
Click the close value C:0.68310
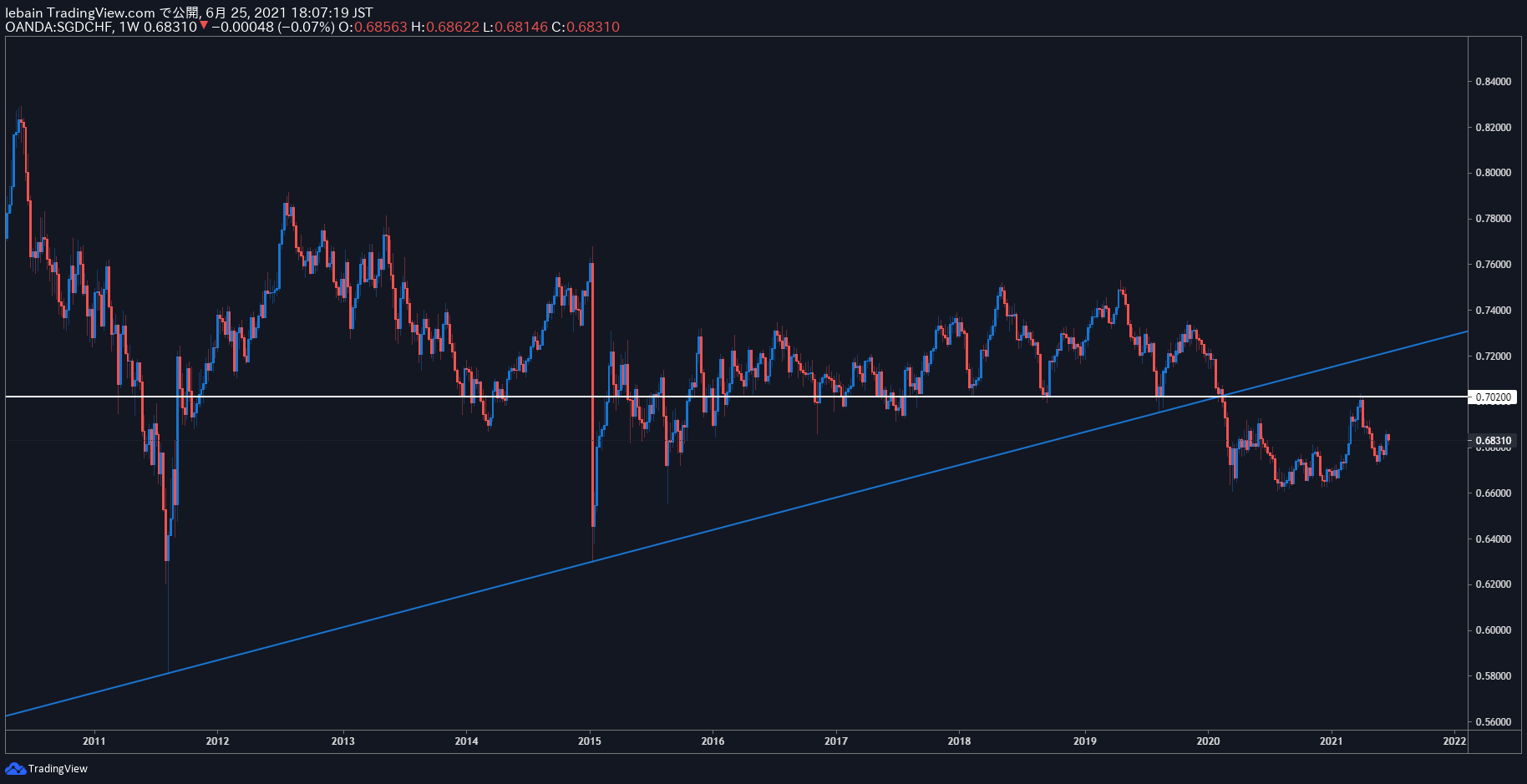point(586,27)
